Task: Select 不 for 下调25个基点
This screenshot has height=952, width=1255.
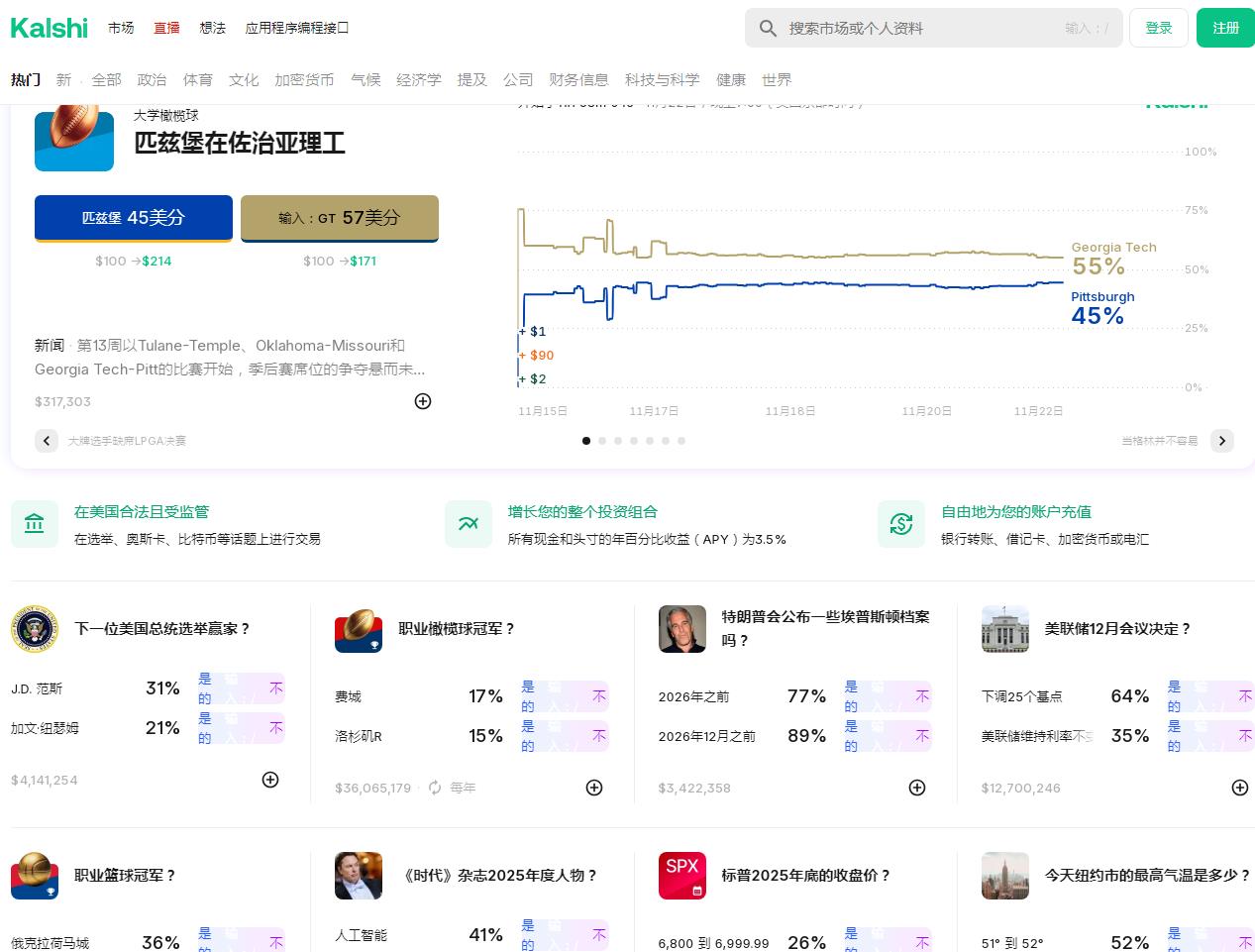Action: pos(1245,696)
